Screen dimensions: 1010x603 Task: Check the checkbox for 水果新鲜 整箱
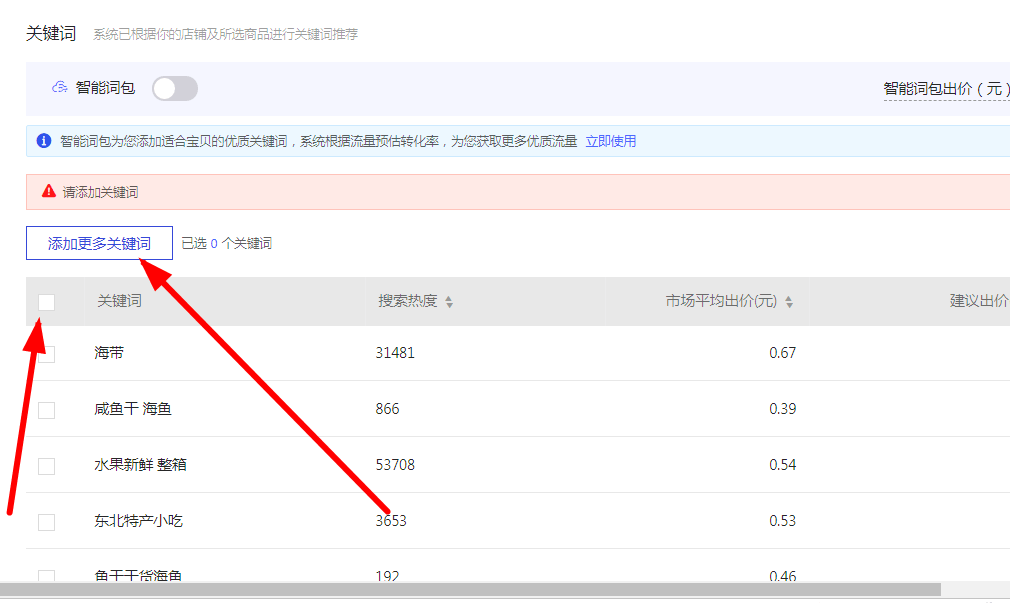pyautogui.click(x=46, y=466)
